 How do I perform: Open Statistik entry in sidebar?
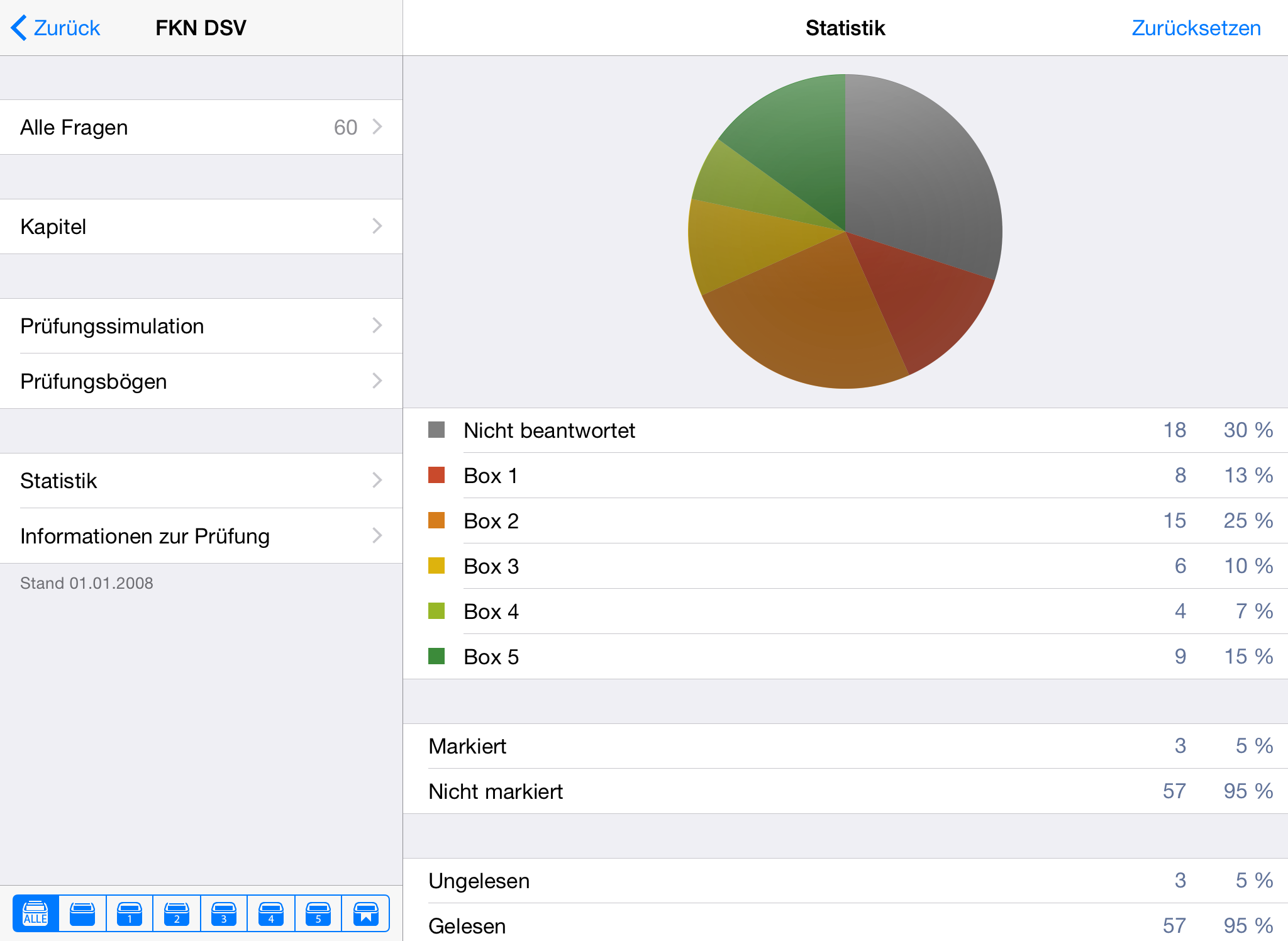click(x=201, y=481)
